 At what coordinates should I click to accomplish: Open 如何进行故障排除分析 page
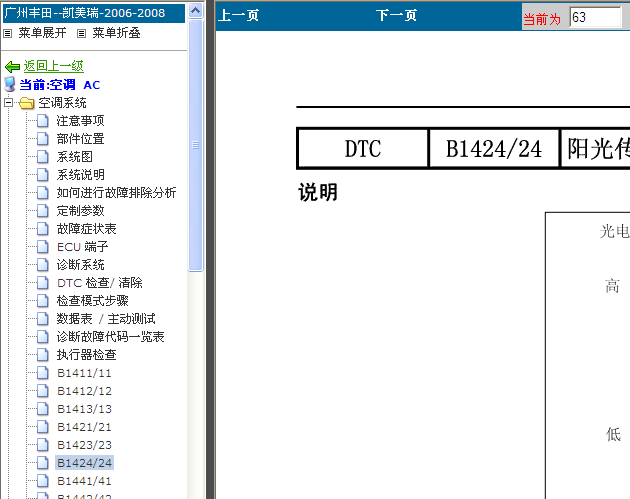click(x=116, y=192)
